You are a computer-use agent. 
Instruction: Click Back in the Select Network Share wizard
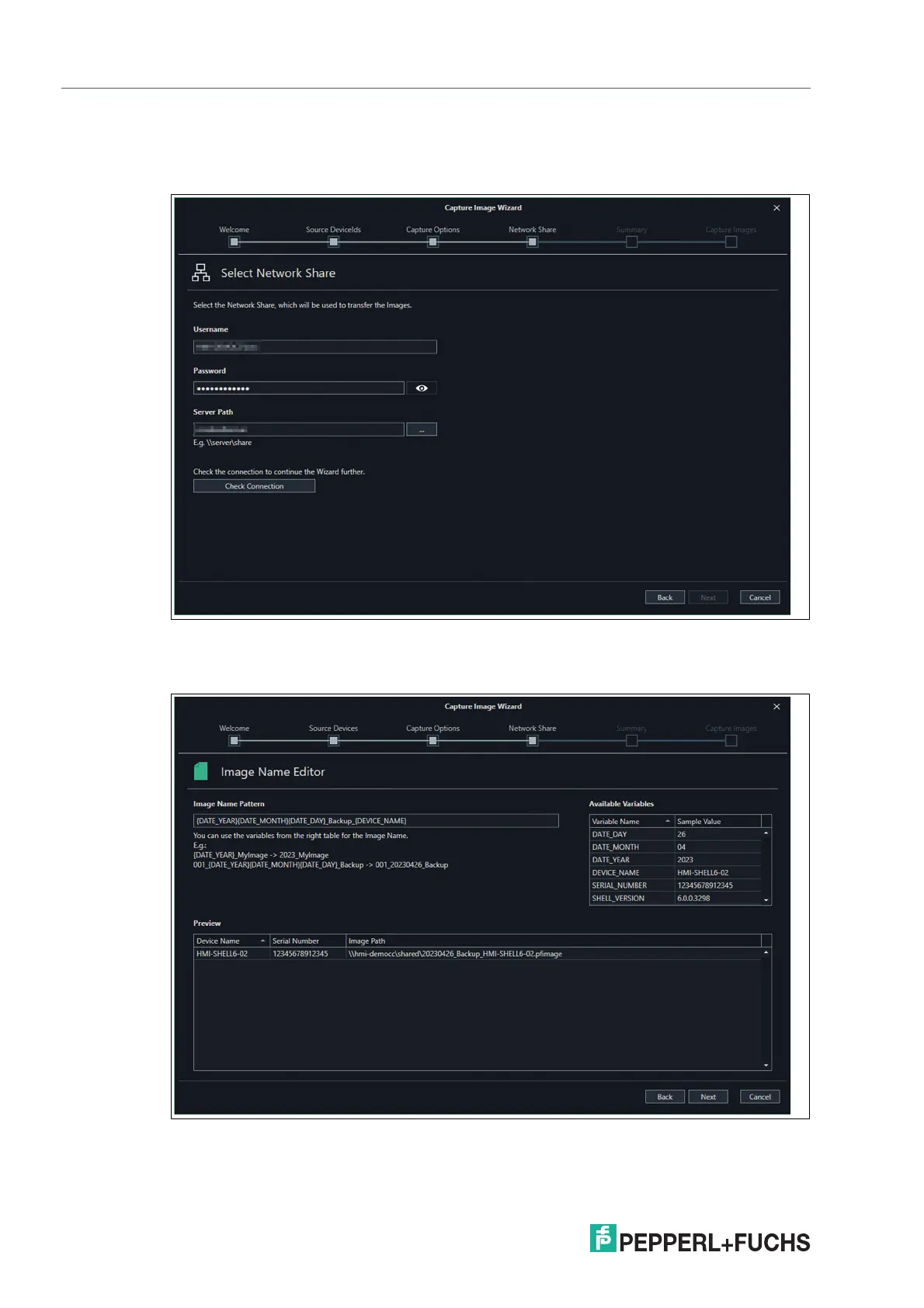coord(665,597)
